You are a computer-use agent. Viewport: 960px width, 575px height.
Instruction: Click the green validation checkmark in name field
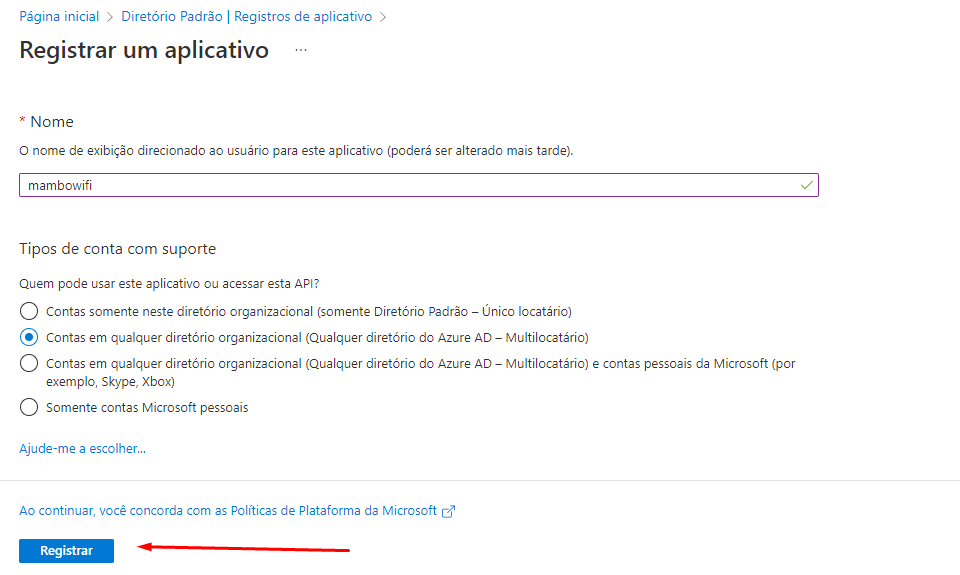point(807,185)
